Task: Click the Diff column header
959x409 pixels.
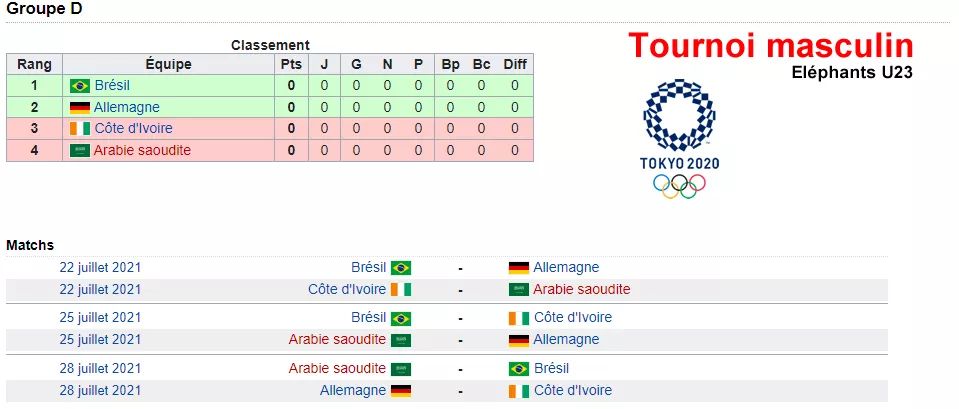Action: pos(515,64)
